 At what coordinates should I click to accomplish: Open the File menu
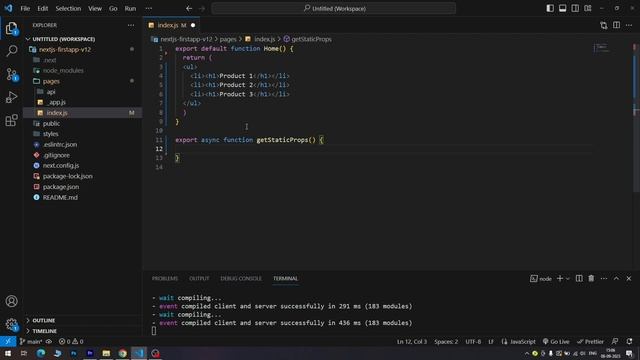click(25, 8)
